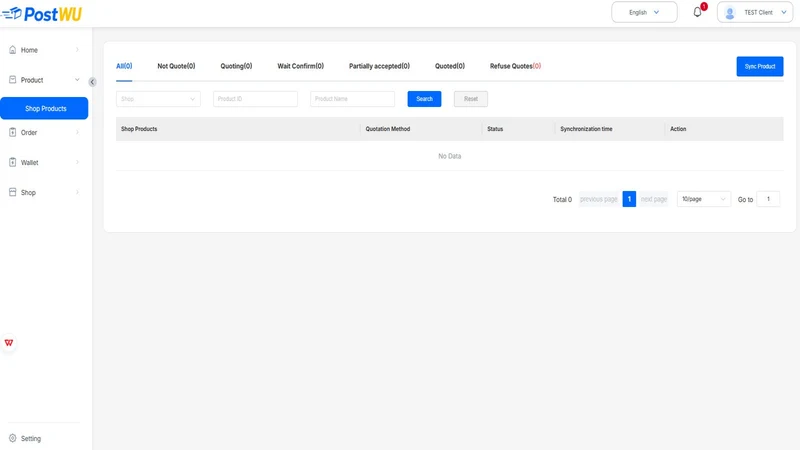This screenshot has width=800, height=450.
Task: Switch to Refuse Quotes(0) tab
Action: click(515, 66)
